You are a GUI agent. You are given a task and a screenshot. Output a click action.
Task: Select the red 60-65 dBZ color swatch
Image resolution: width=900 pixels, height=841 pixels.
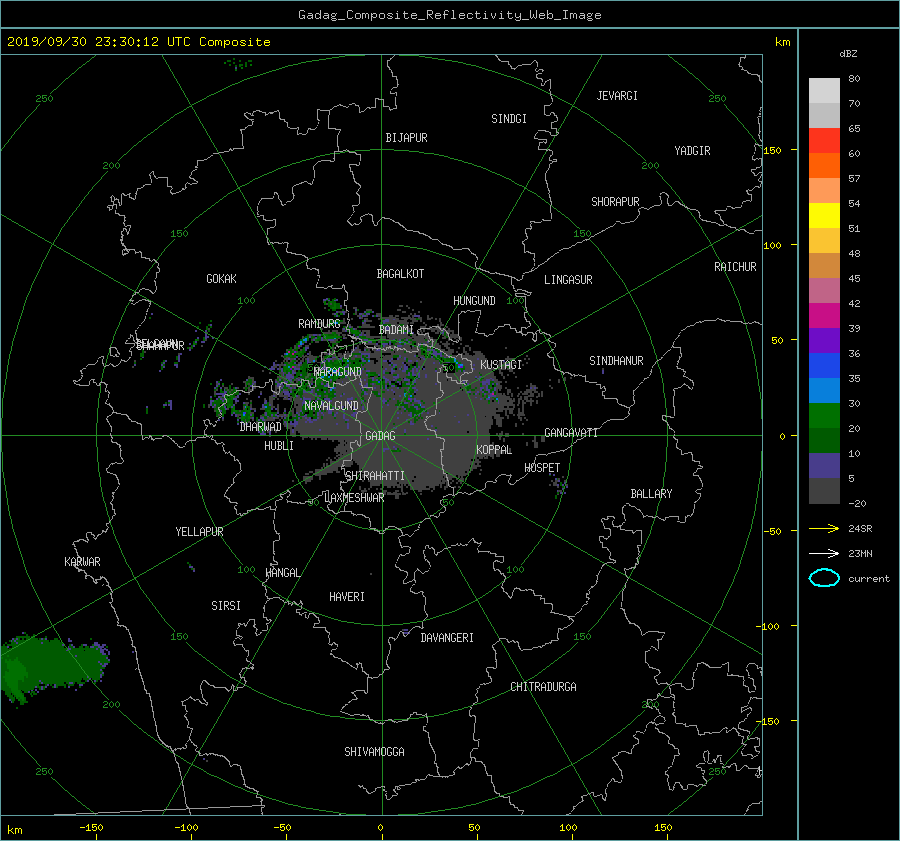click(x=824, y=141)
